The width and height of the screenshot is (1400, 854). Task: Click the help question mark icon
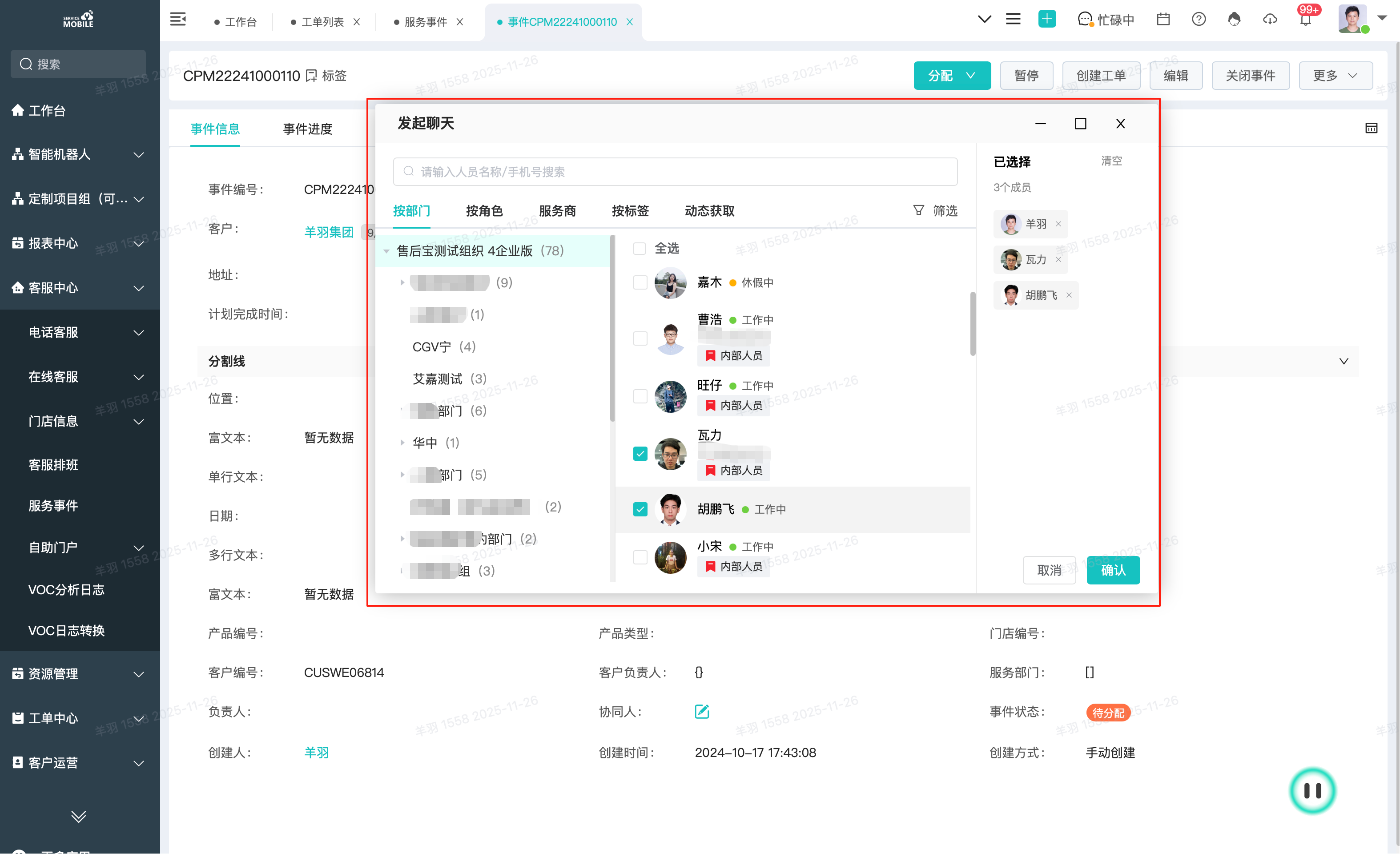pyautogui.click(x=1198, y=19)
